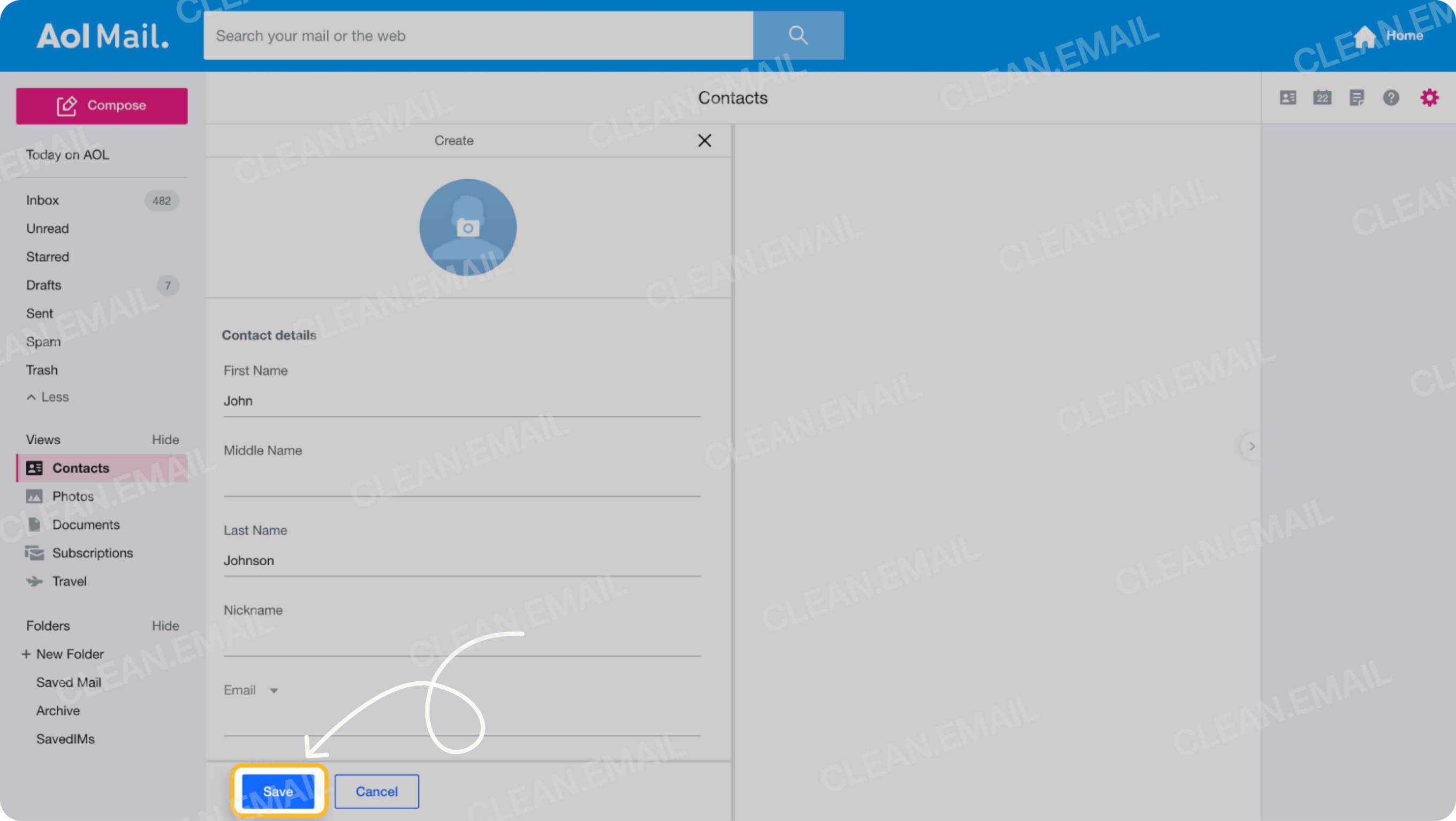Cancel creating the contact

[x=376, y=791]
